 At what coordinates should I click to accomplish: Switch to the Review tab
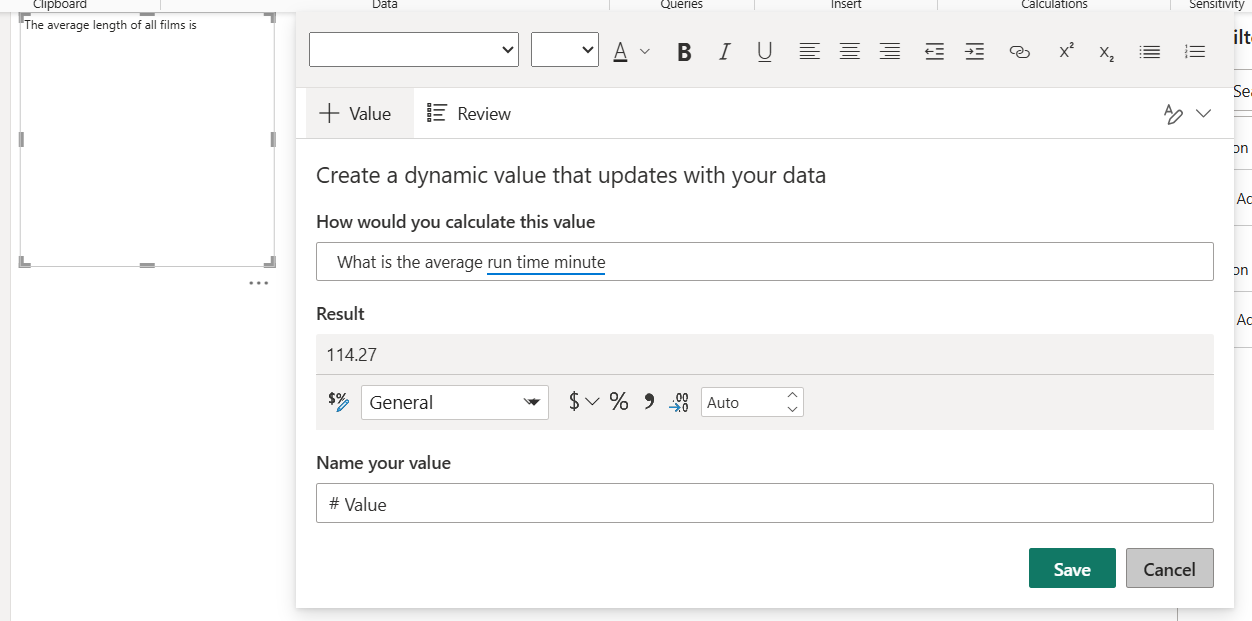469,114
